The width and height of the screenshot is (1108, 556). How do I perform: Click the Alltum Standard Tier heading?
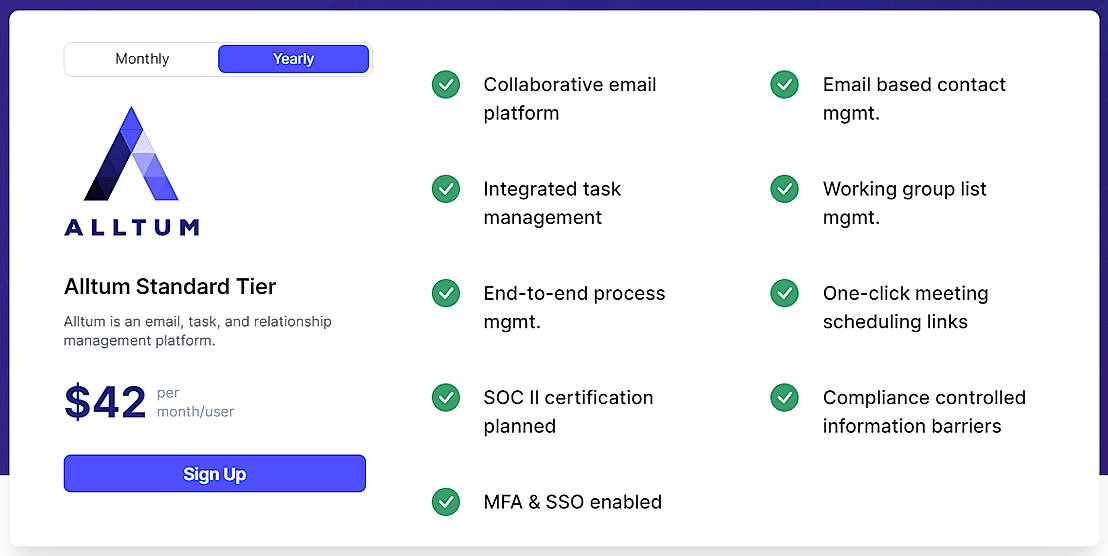[170, 287]
